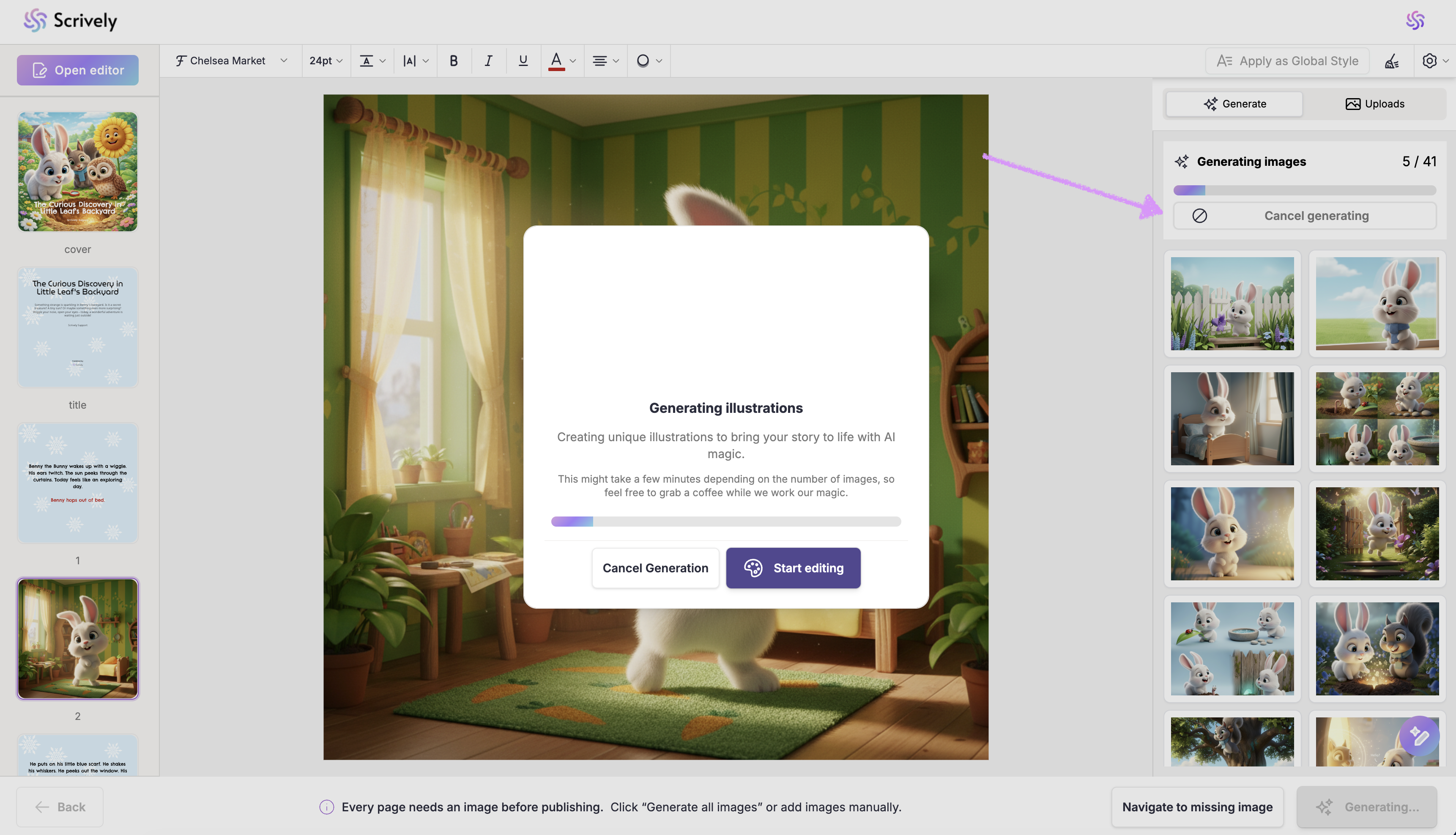Expand the 24pt font size dropdown
The image size is (1456, 835).
coord(326,61)
